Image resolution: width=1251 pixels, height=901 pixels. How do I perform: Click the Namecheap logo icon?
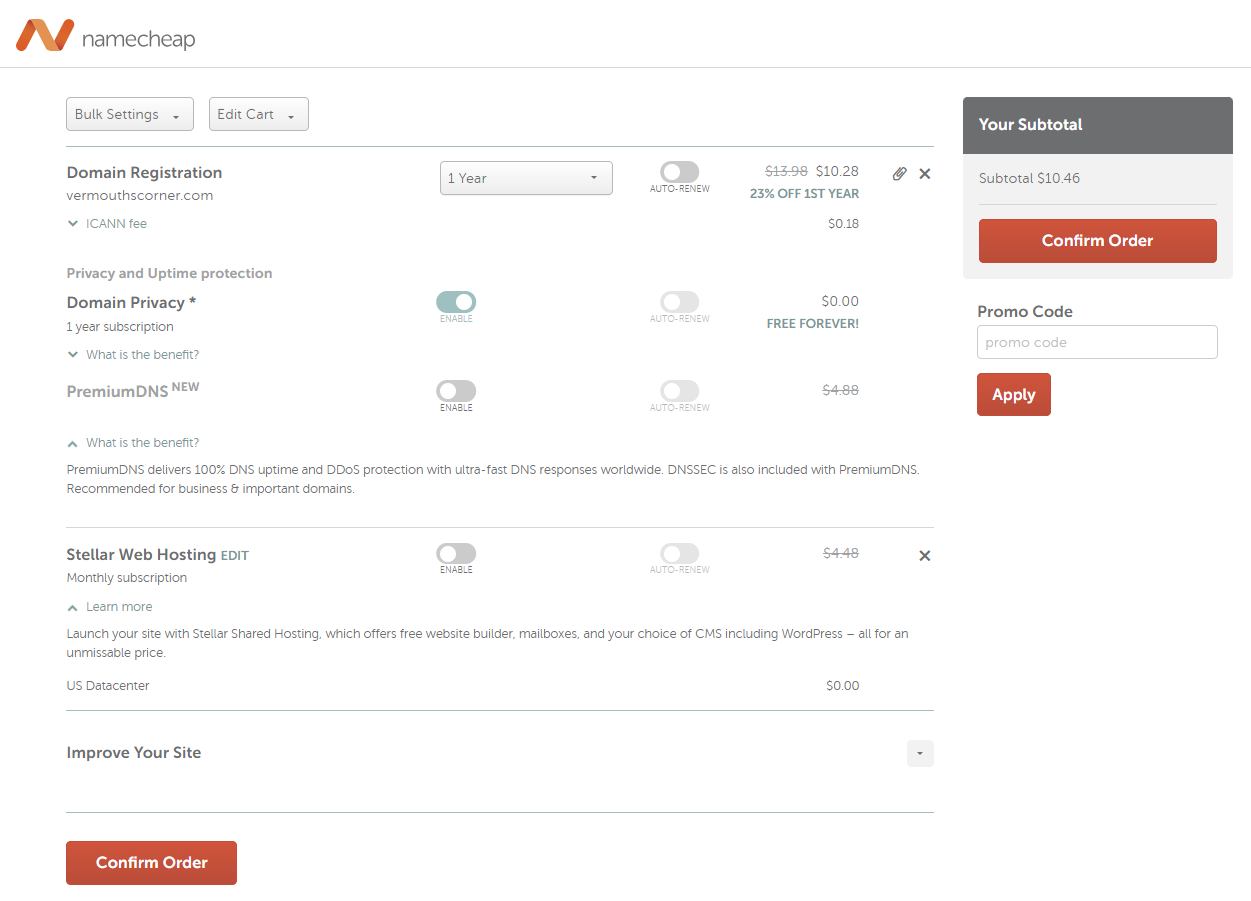pyautogui.click(x=45, y=35)
